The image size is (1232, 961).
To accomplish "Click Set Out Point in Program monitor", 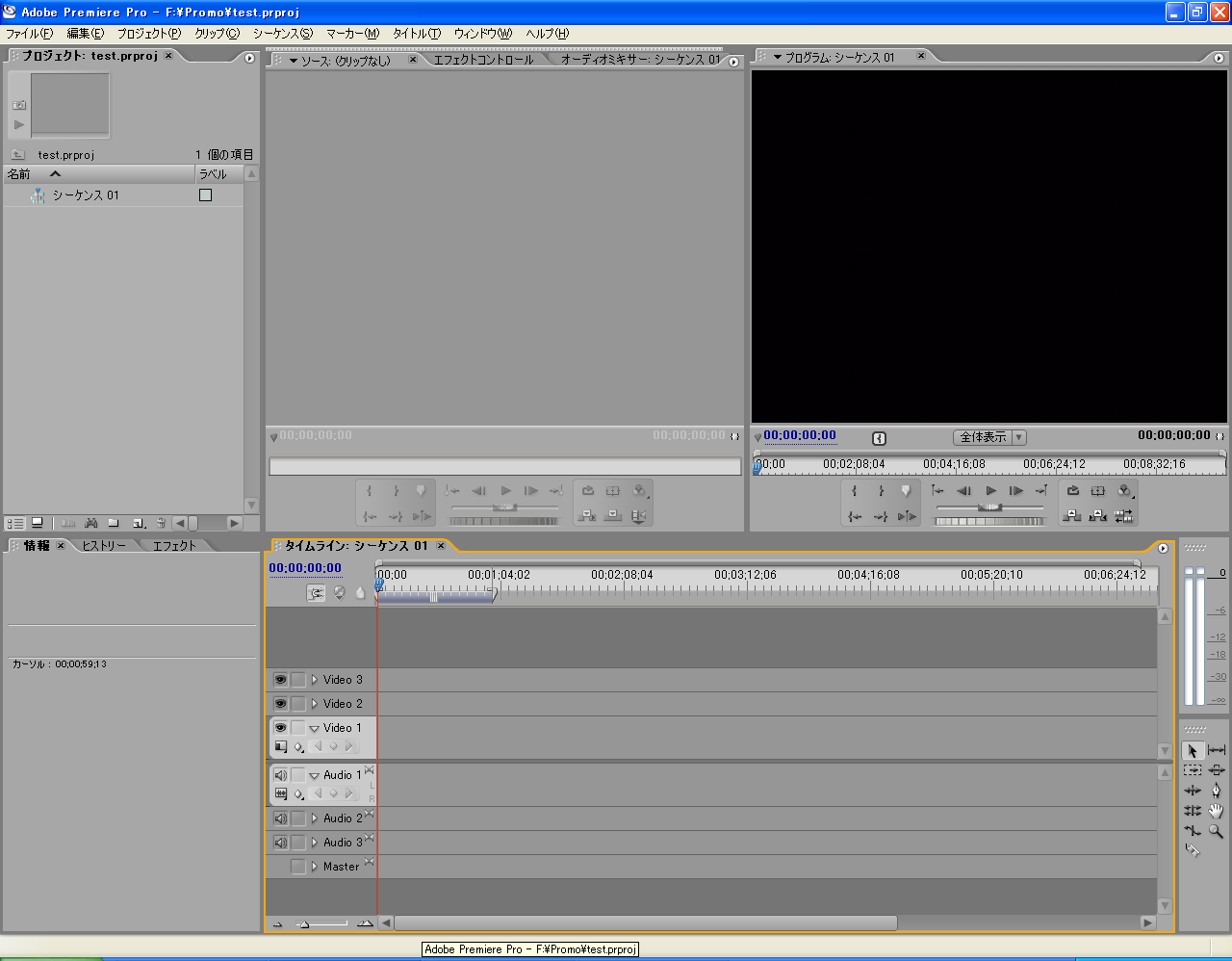I will pos(880,491).
